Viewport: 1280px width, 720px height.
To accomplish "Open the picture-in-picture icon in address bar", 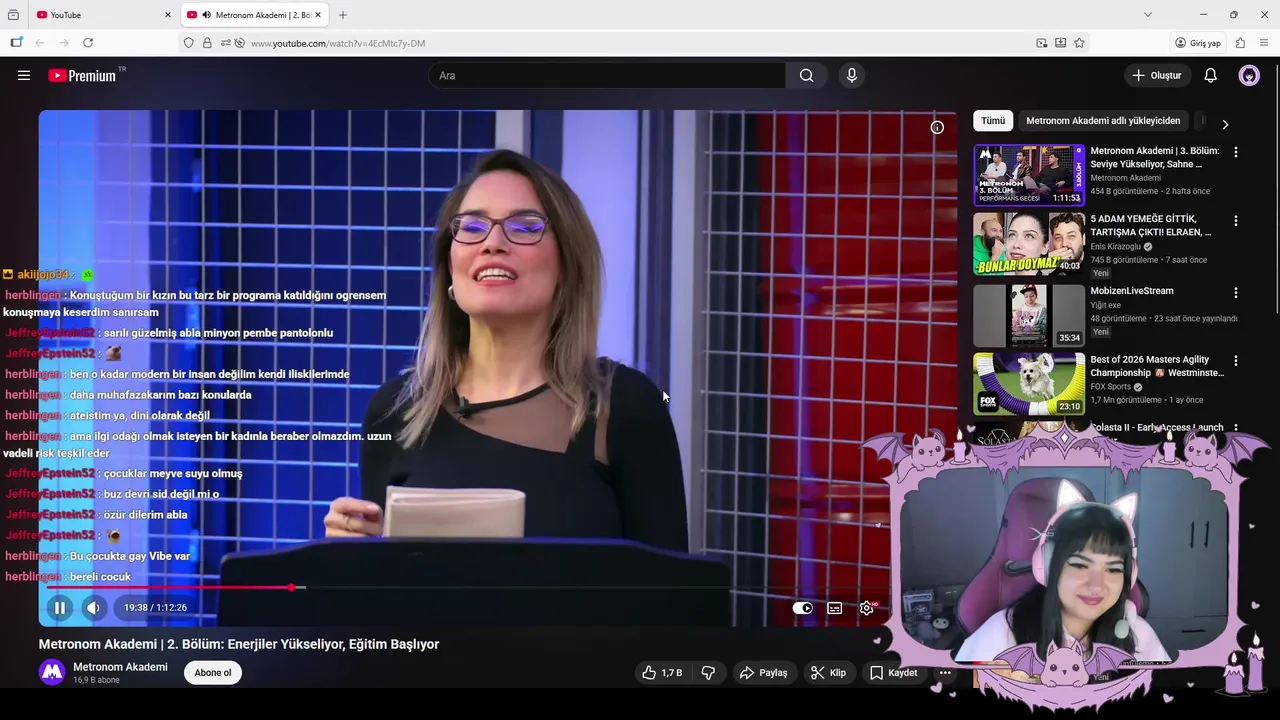I will pos(1042,43).
